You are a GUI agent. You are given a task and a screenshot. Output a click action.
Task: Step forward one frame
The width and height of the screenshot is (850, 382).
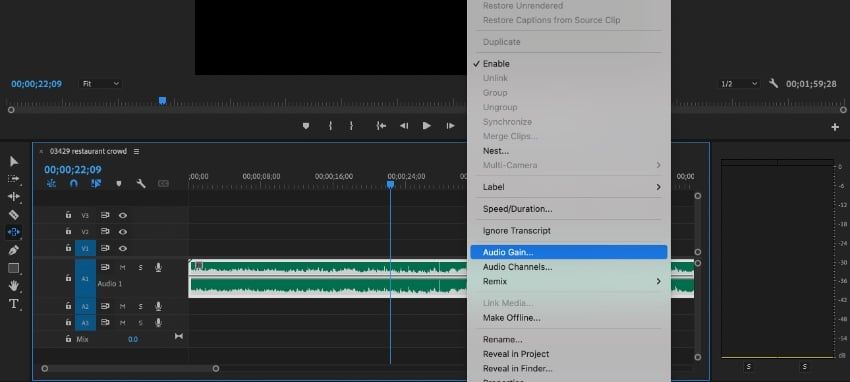(450, 126)
